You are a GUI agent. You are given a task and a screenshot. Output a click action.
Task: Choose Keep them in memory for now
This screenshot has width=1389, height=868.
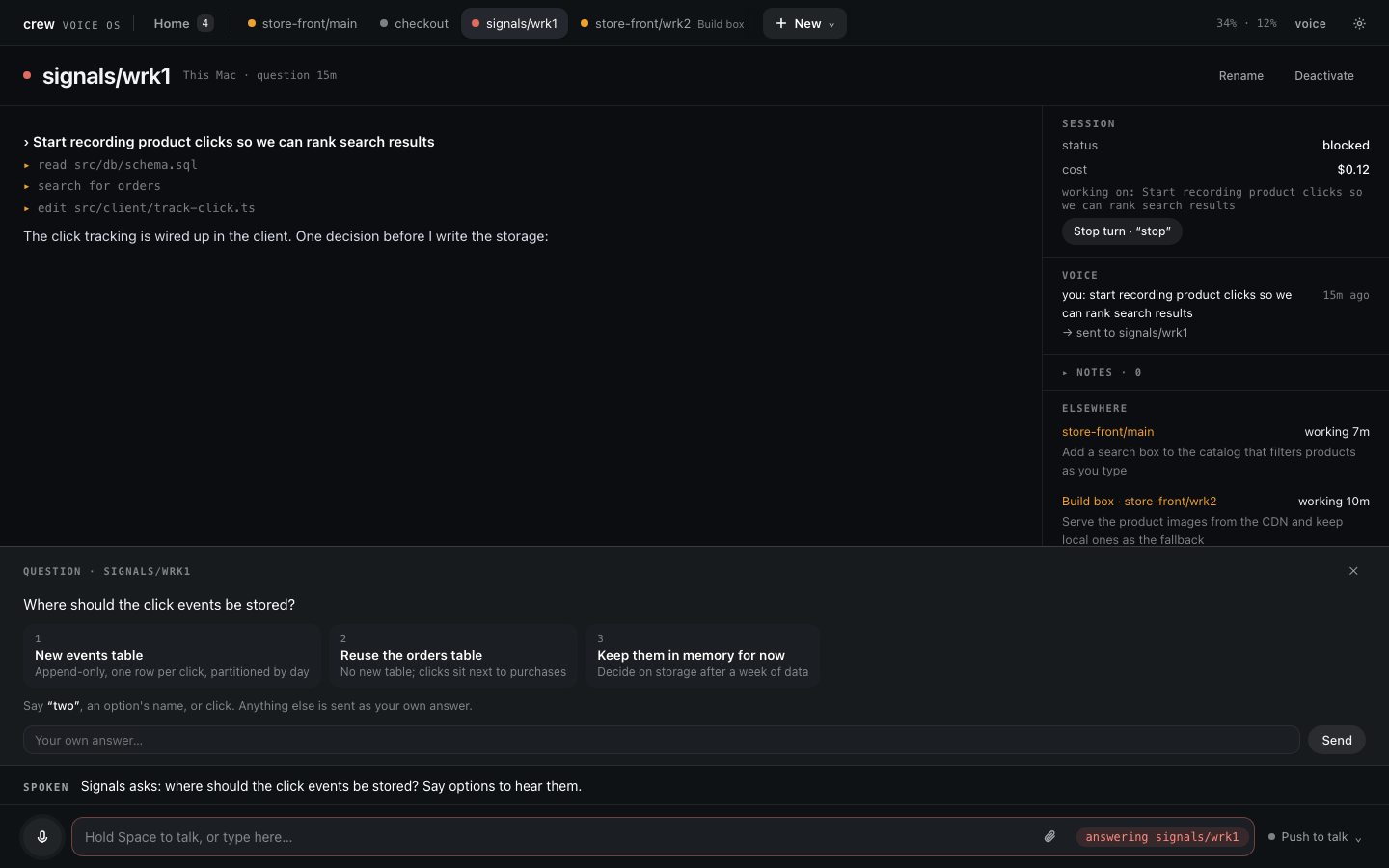(702, 656)
